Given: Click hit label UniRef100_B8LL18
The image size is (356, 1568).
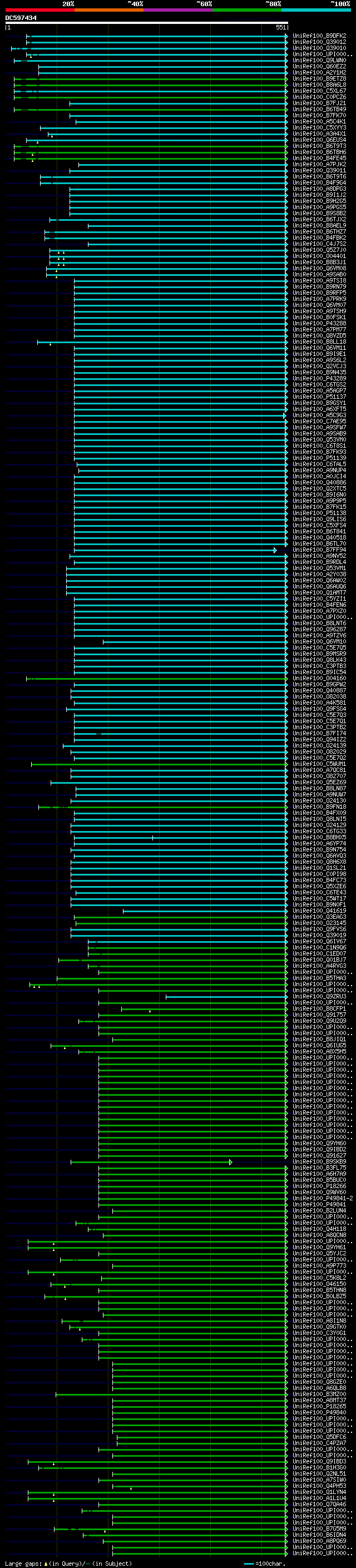Looking at the screenshot, I should tap(319, 342).
